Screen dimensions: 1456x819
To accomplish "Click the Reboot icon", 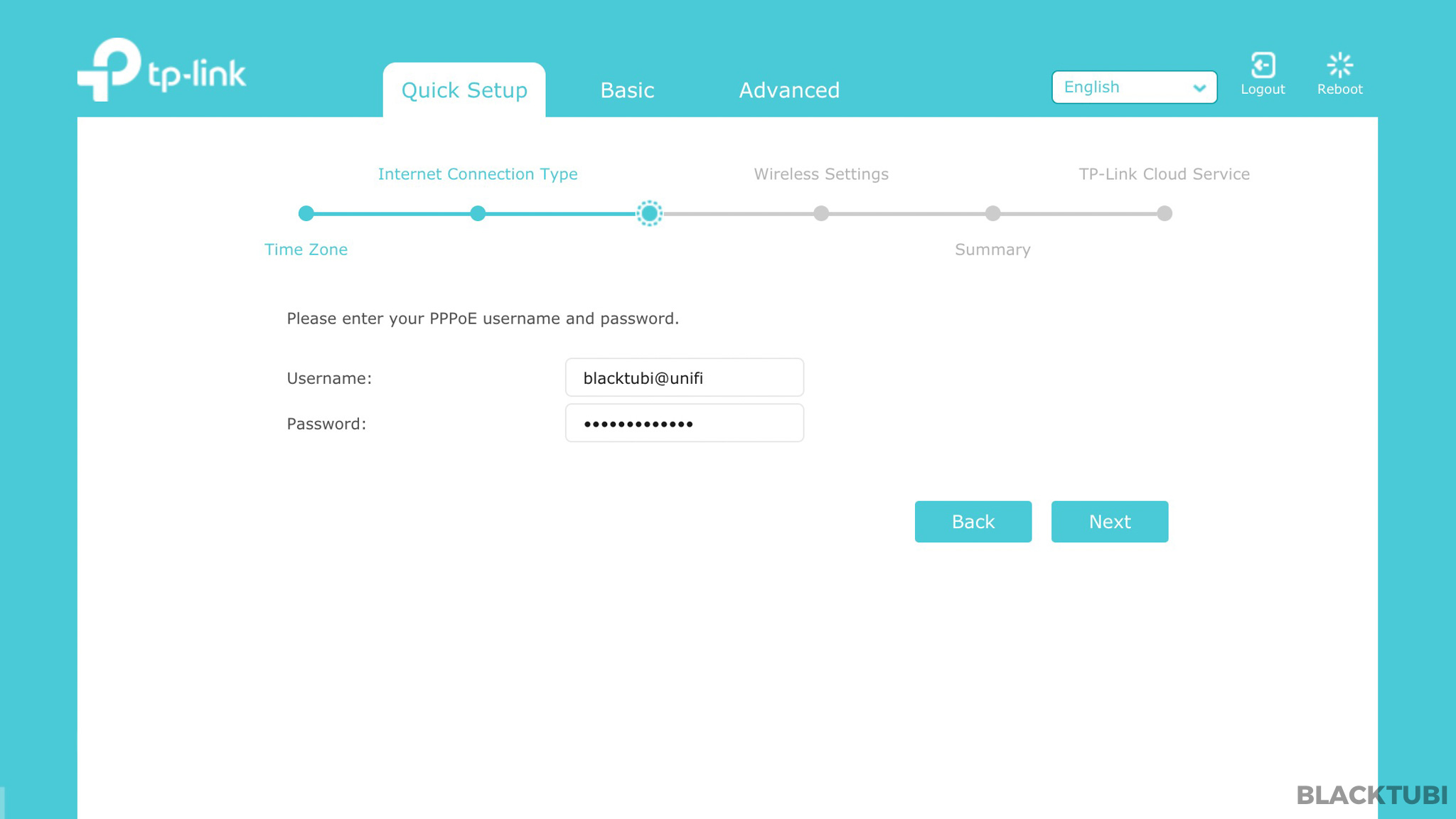I will click(x=1339, y=64).
